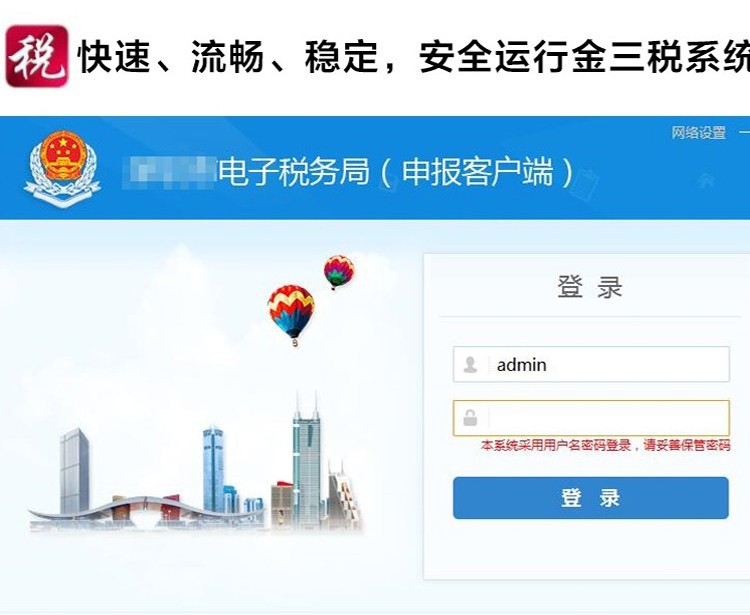The image size is (750, 615).
Task: Click the faint clipboard icon in header
Action: click(x=588, y=183)
